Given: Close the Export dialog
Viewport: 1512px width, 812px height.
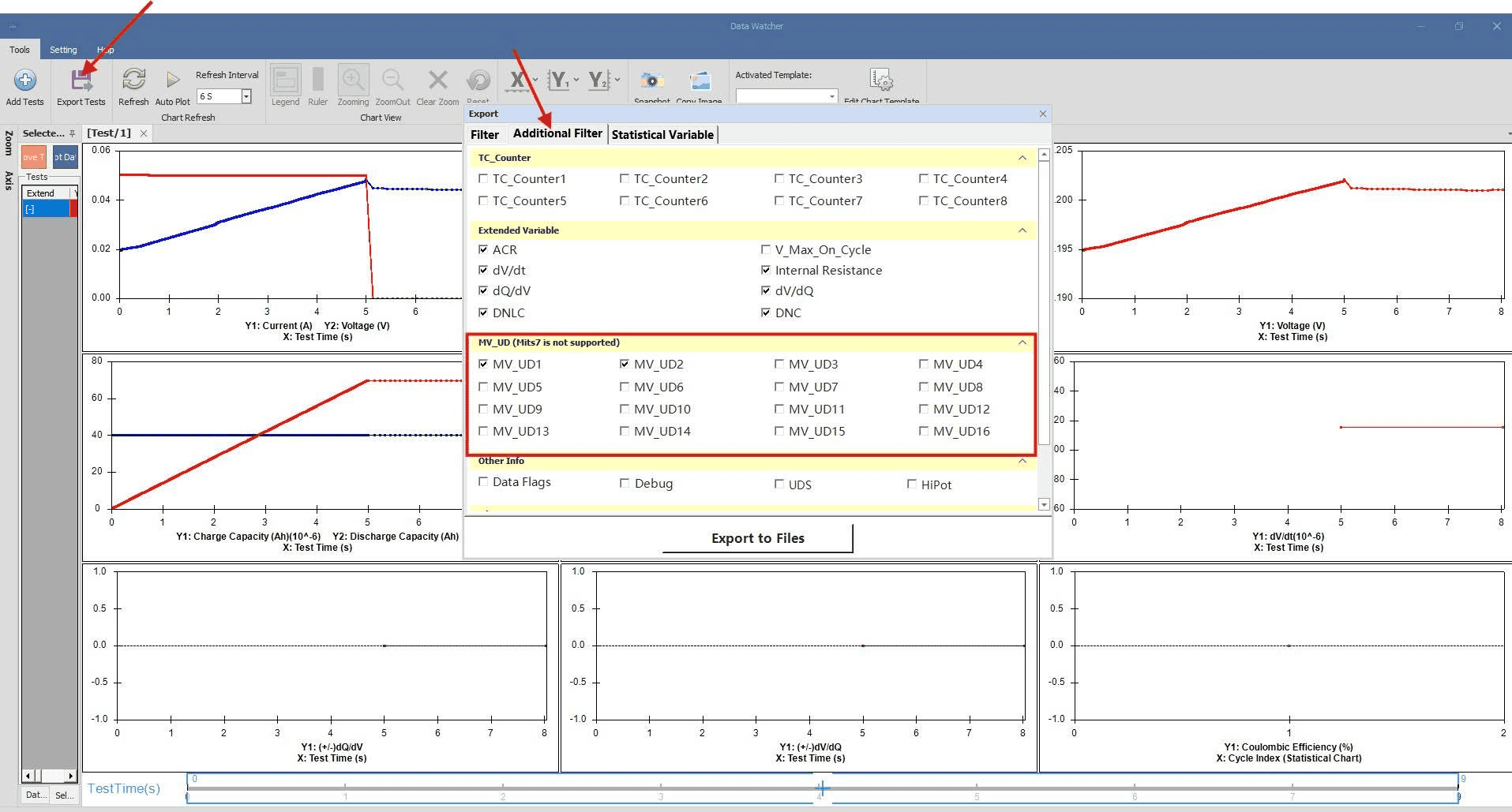Looking at the screenshot, I should pyautogui.click(x=1042, y=114).
